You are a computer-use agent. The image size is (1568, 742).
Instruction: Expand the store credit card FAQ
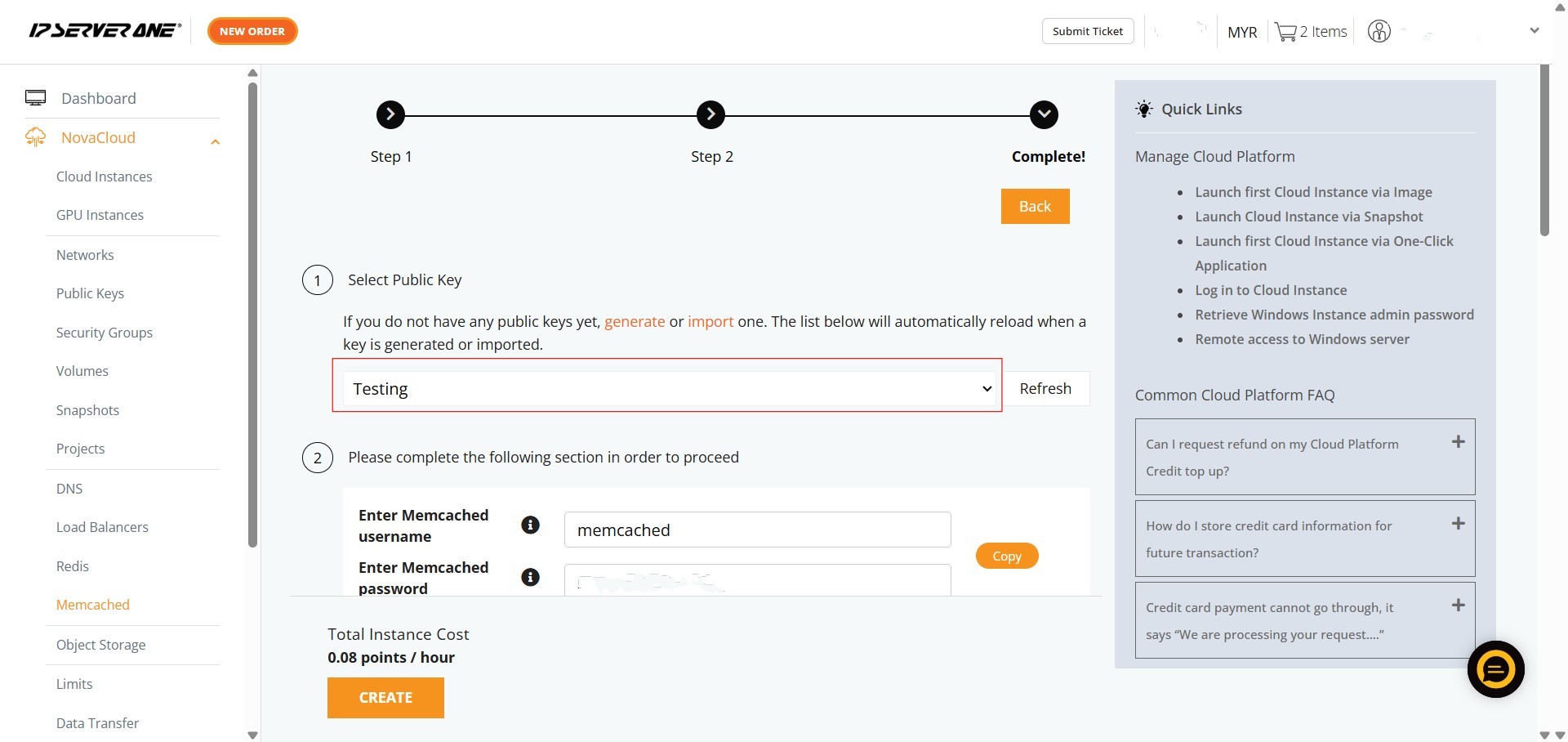pos(1458,524)
